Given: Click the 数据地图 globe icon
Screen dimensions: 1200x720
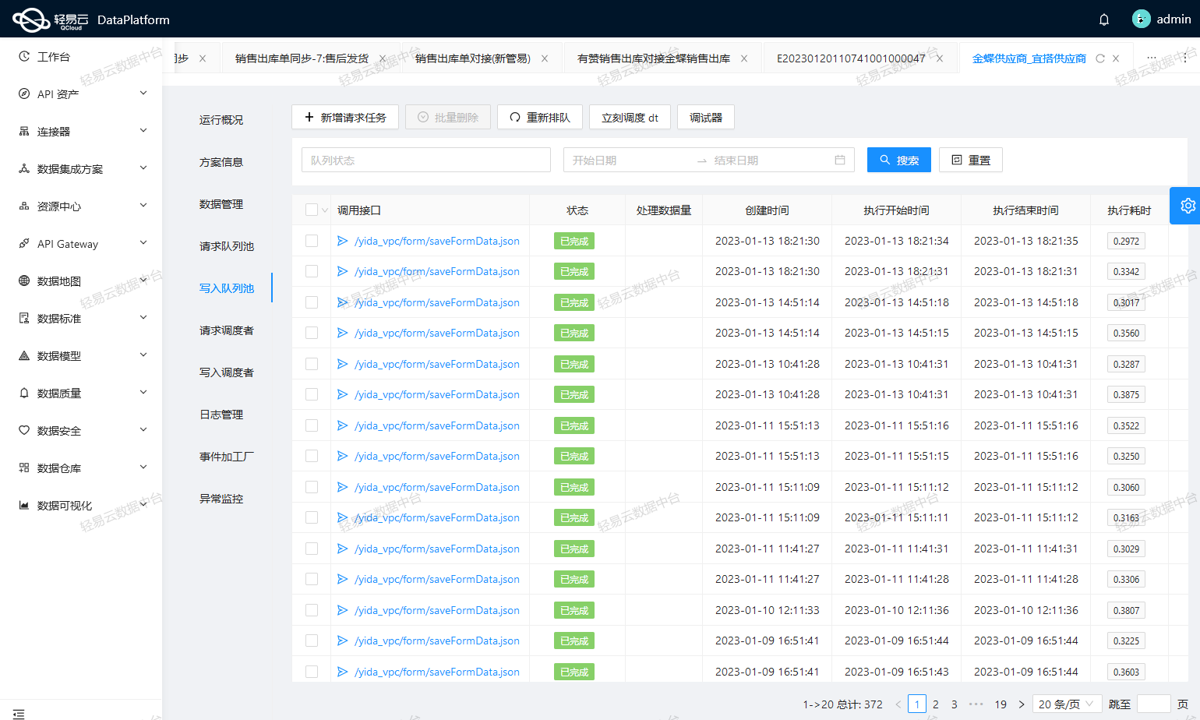Looking at the screenshot, I should (x=24, y=281).
